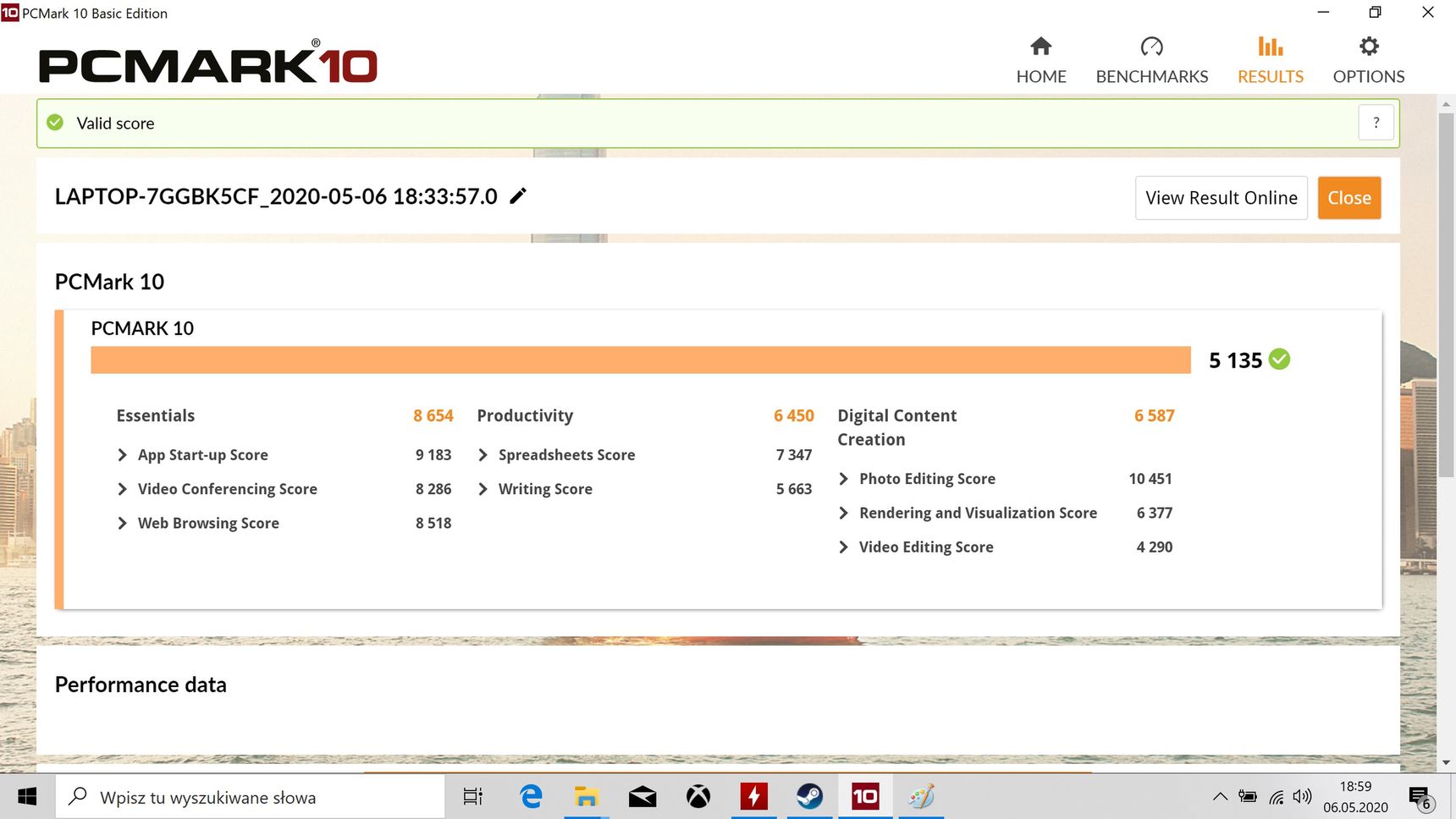The height and width of the screenshot is (819, 1456).
Task: Click the result name LAPTOP-7GGBK5CF text
Action: pyautogui.click(x=276, y=196)
